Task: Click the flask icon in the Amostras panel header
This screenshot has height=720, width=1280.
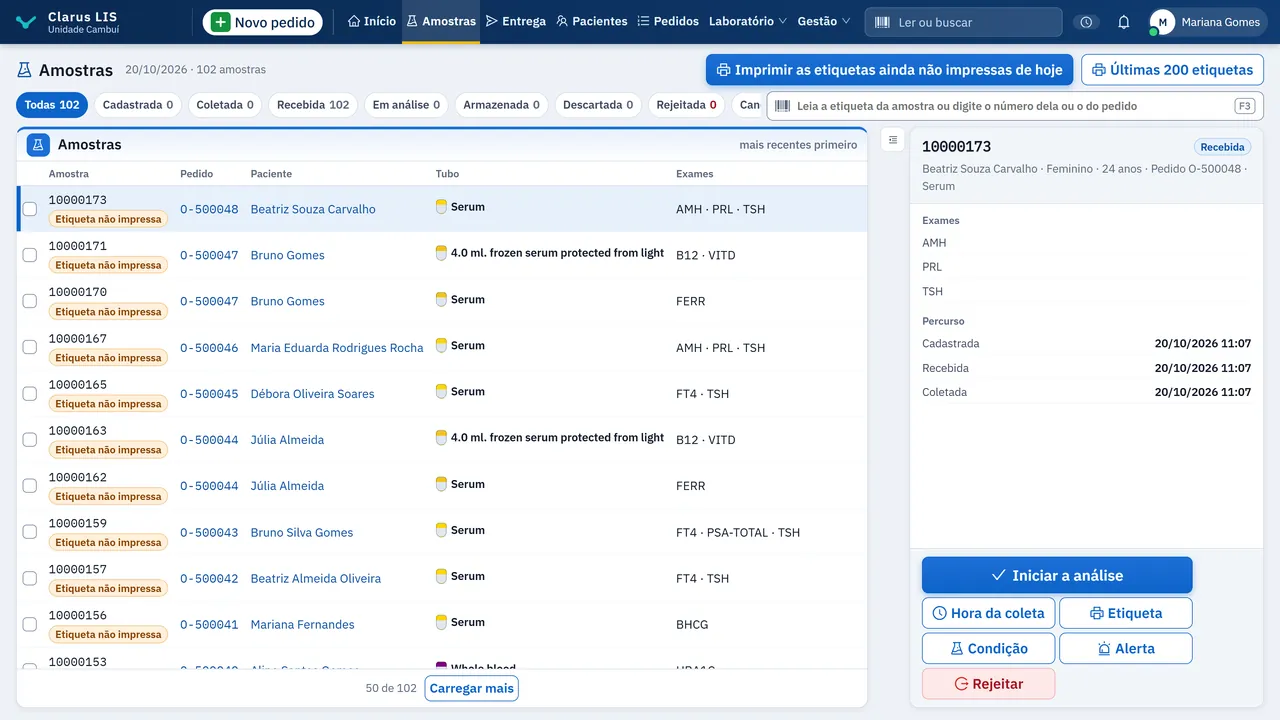Action: [x=38, y=145]
